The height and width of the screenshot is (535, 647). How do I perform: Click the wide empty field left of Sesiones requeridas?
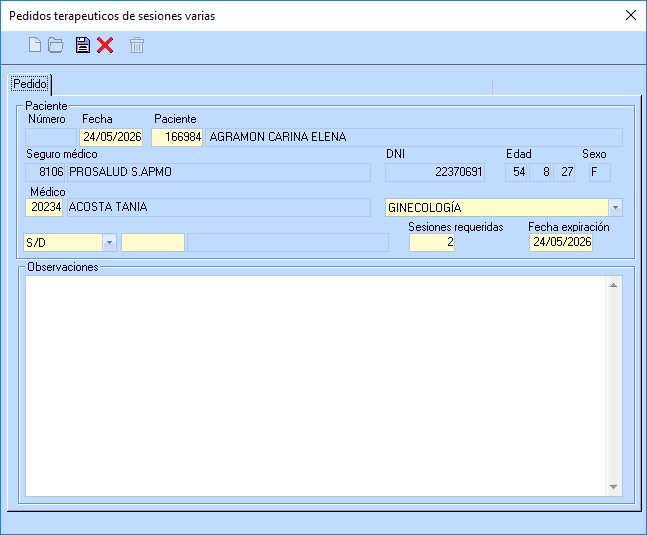288,243
